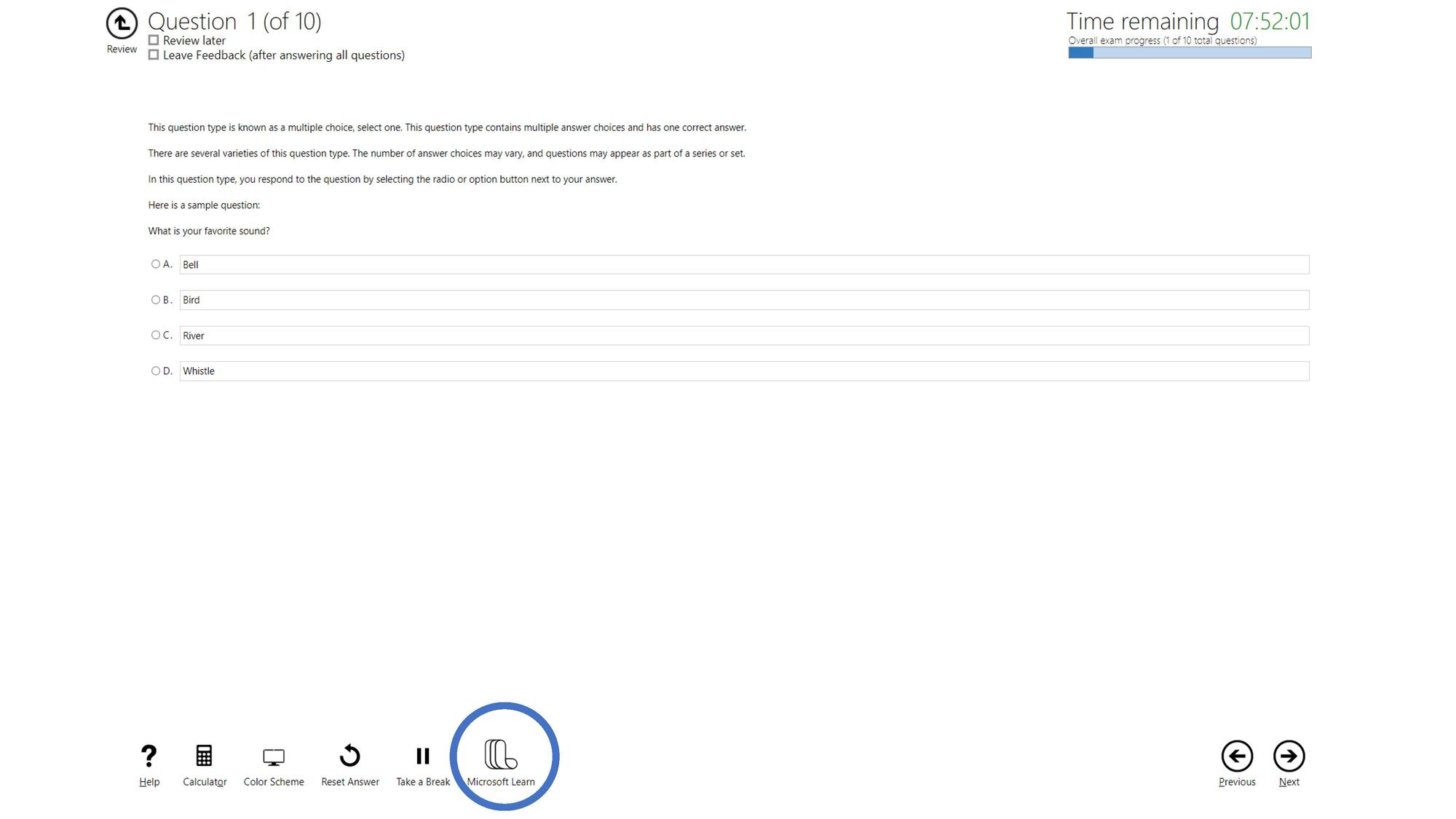Open Help documentation

pos(149,764)
